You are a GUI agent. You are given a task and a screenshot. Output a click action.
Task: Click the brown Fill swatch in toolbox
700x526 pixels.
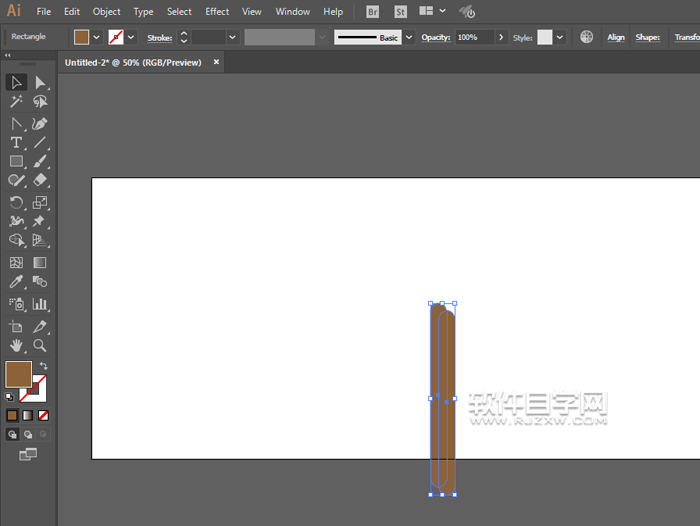click(x=18, y=375)
